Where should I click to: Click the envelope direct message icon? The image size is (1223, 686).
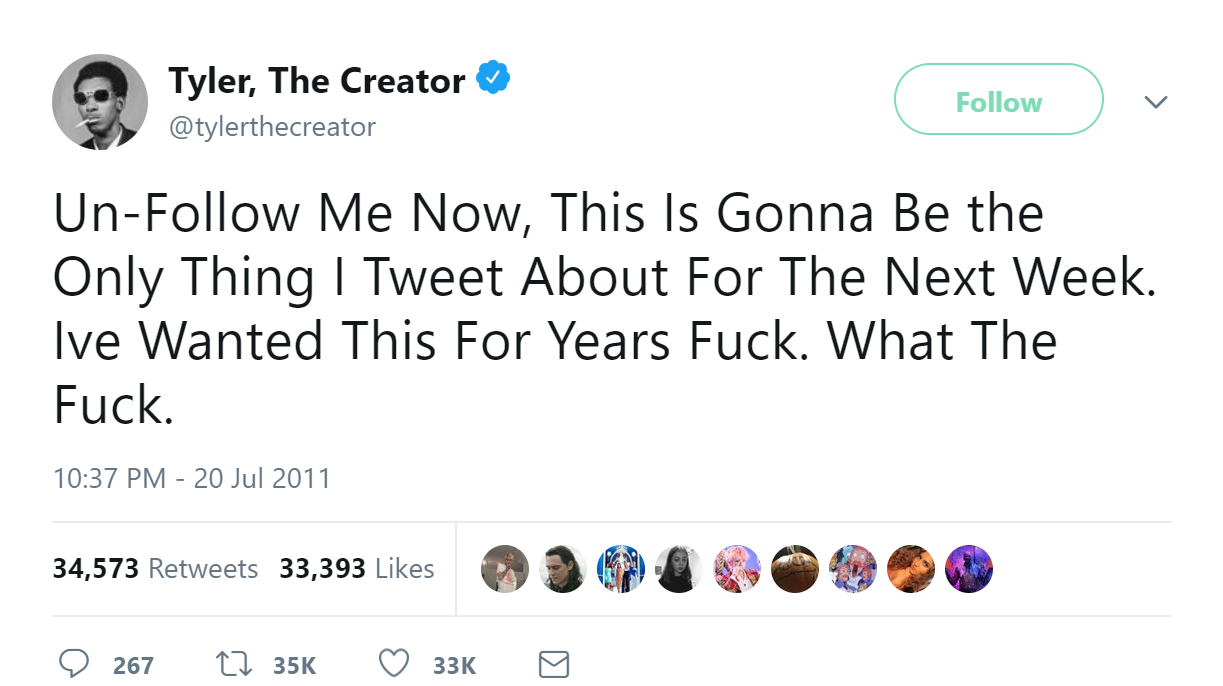553,664
